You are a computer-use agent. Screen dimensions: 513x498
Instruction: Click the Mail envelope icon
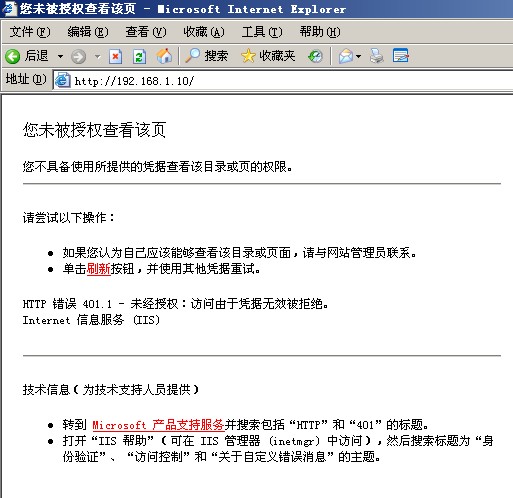346,56
